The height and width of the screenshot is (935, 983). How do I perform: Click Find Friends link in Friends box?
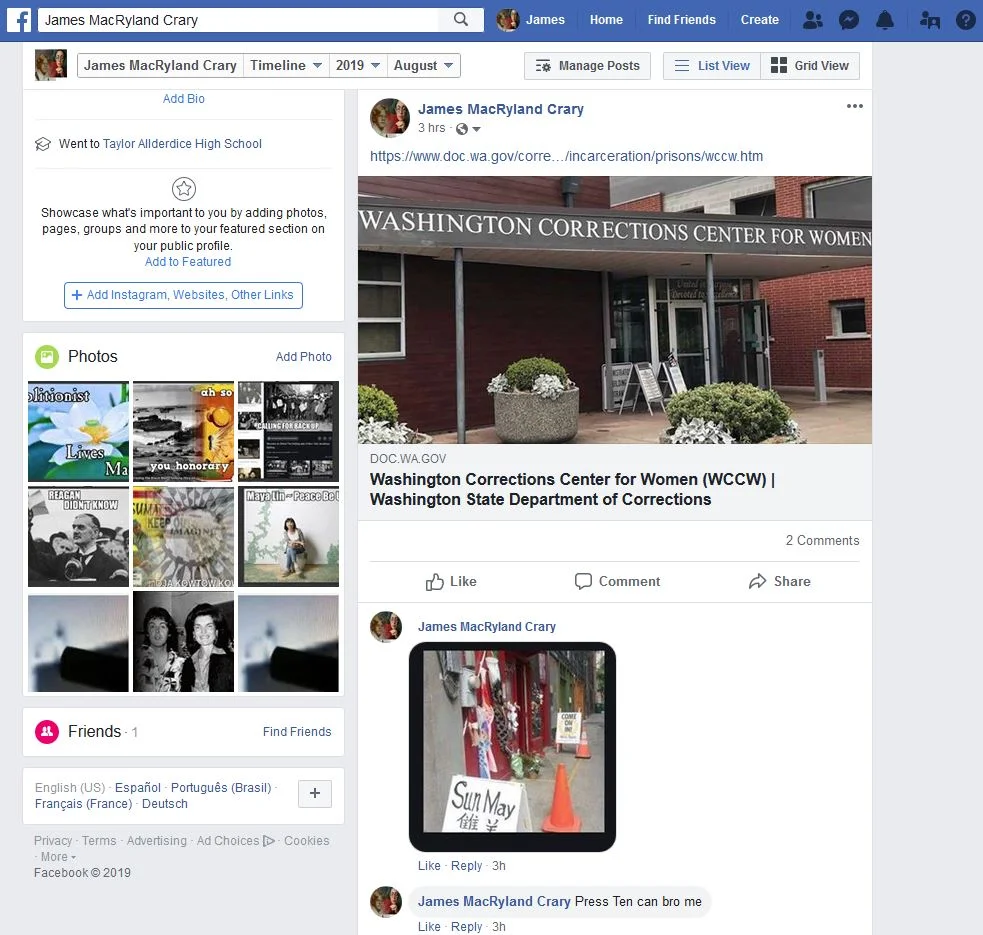click(x=297, y=731)
